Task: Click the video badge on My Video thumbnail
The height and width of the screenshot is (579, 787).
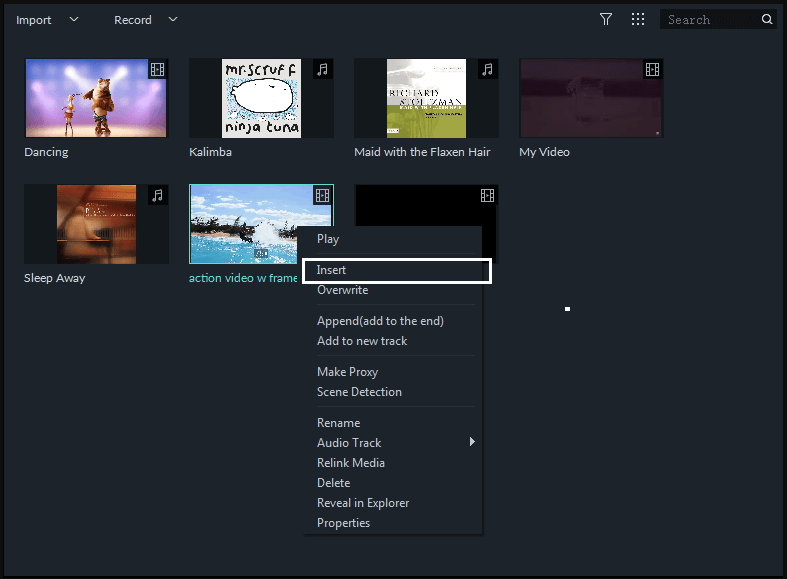Action: pos(652,69)
